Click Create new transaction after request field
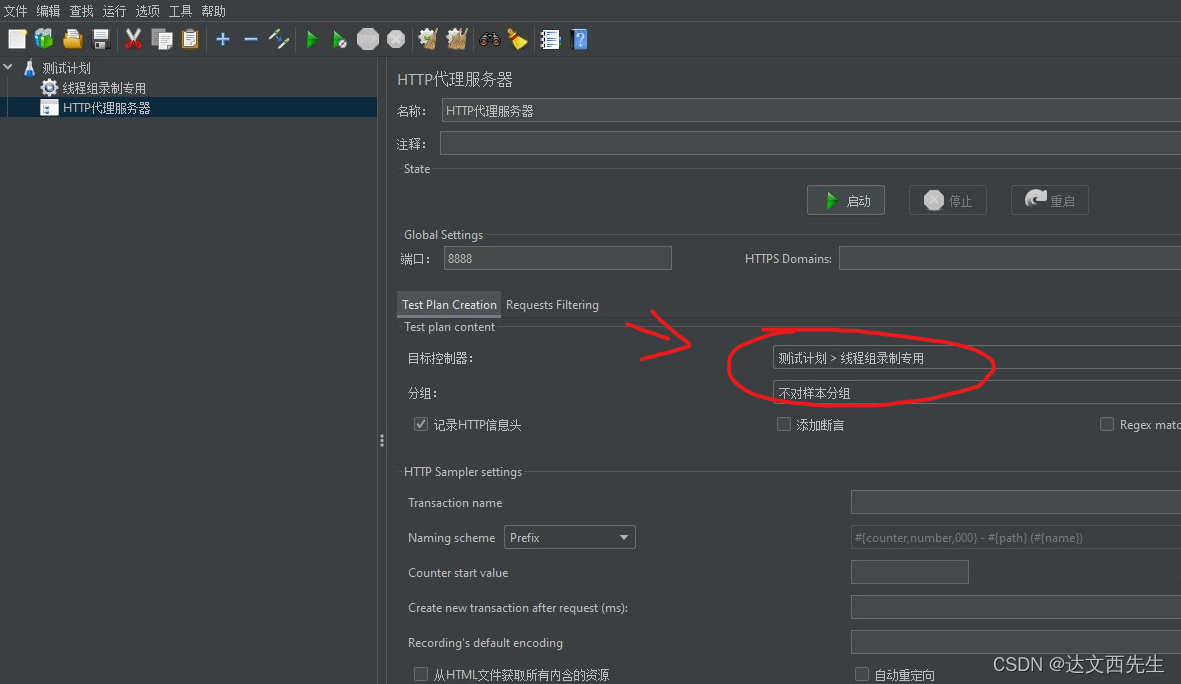This screenshot has width=1181, height=684. [x=1016, y=607]
